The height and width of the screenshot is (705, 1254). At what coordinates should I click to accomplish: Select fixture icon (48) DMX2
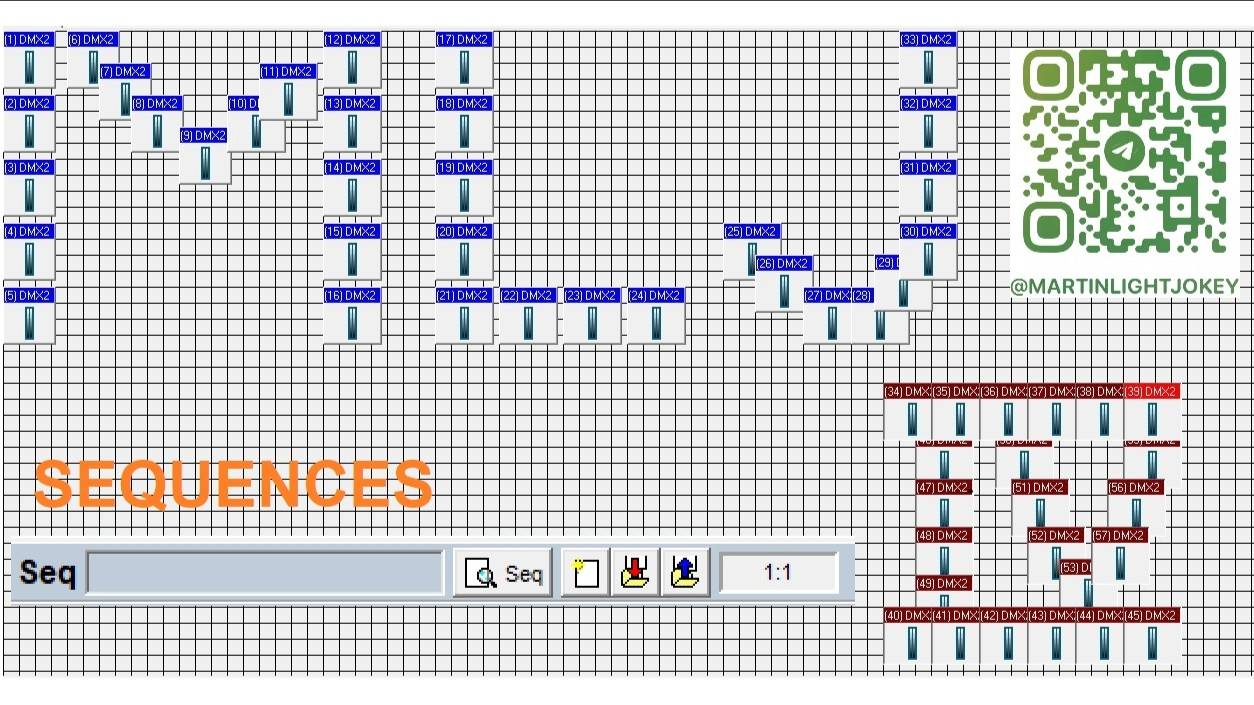[944, 552]
